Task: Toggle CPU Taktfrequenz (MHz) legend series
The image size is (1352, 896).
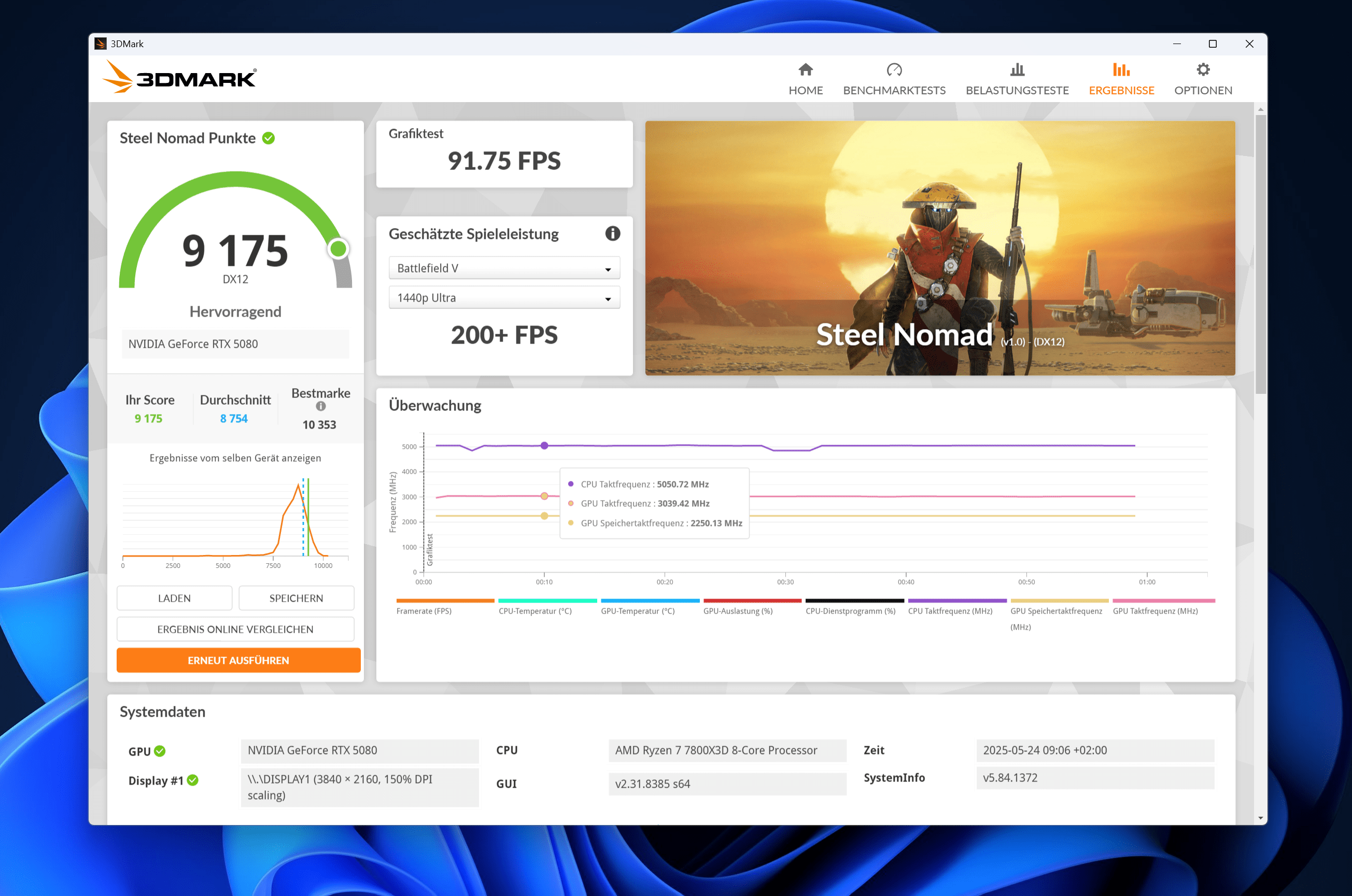Action: 950,611
